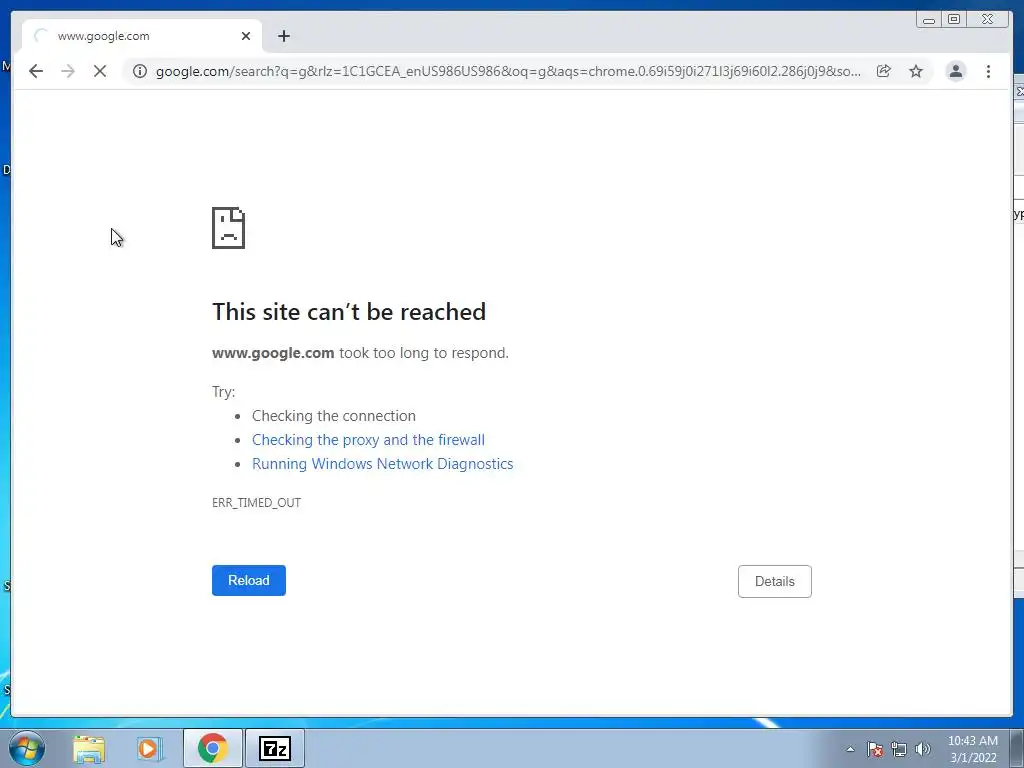Reload the page with blue button
The height and width of the screenshot is (768, 1024).
[249, 581]
